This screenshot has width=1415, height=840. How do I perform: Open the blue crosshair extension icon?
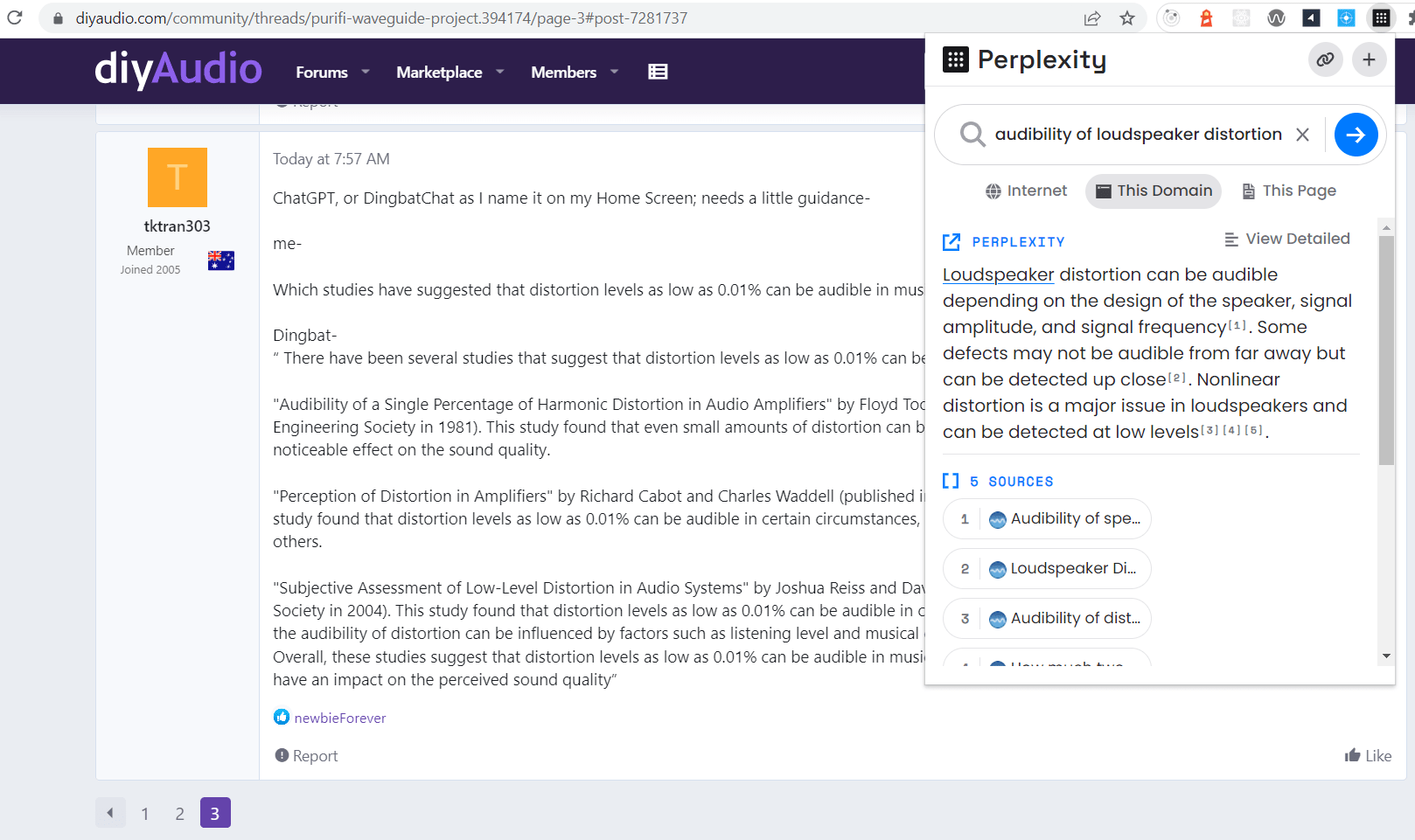1346,17
